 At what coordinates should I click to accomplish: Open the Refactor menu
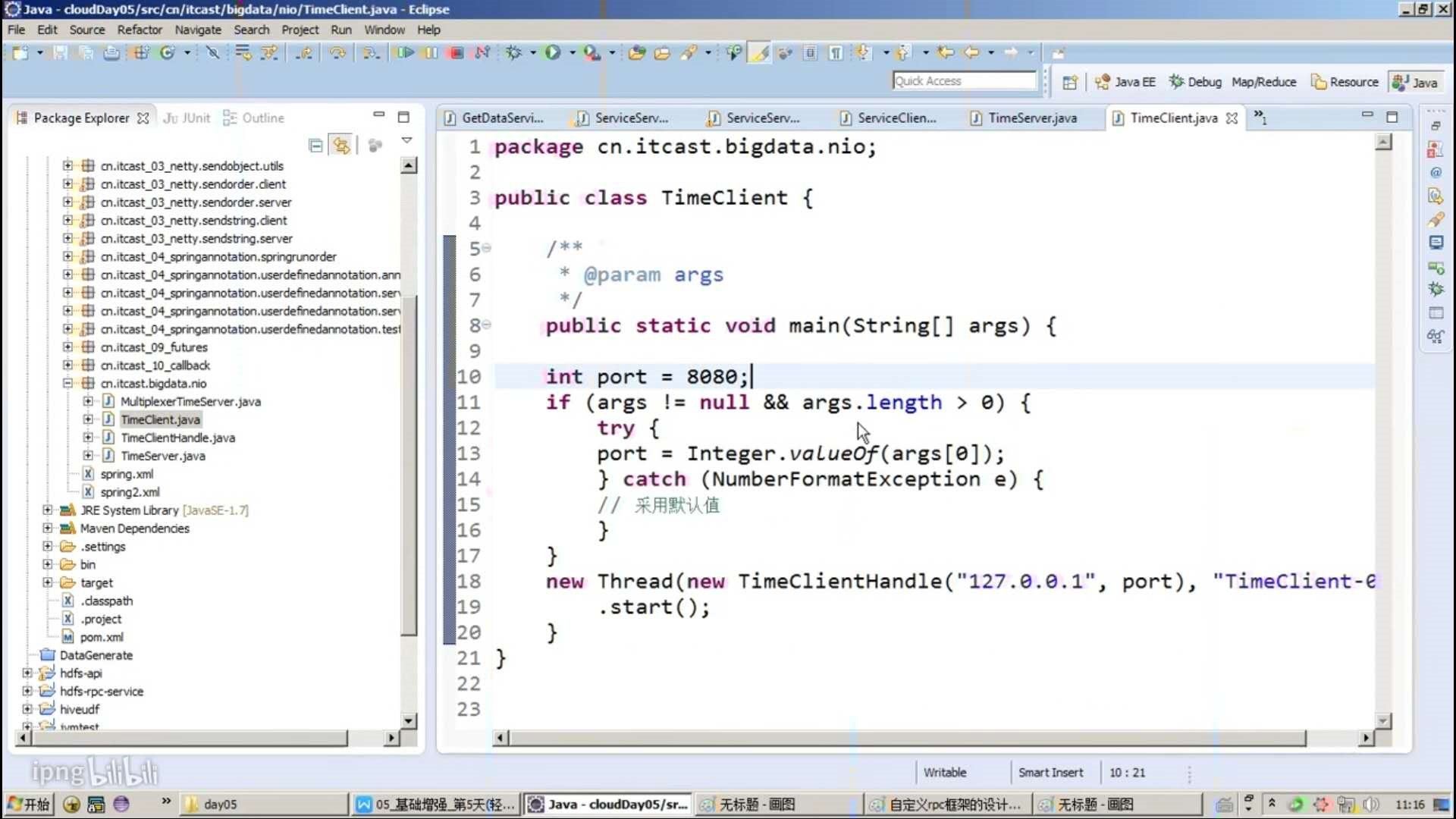pyautogui.click(x=140, y=30)
